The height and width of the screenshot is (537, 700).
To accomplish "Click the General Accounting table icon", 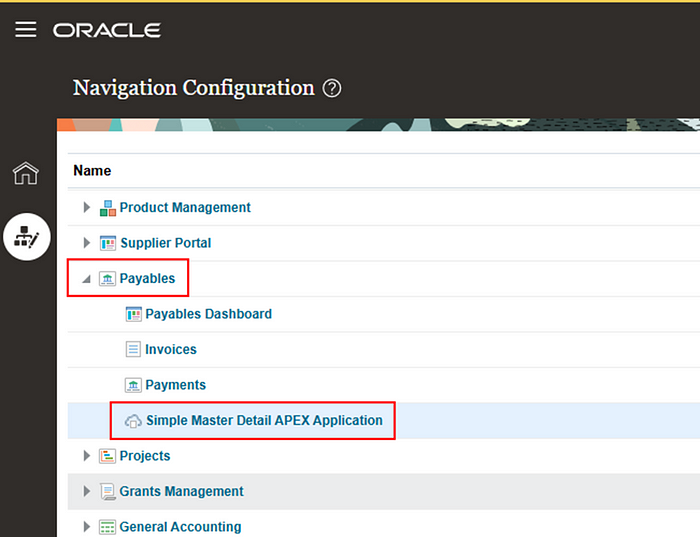I will pyautogui.click(x=107, y=527).
